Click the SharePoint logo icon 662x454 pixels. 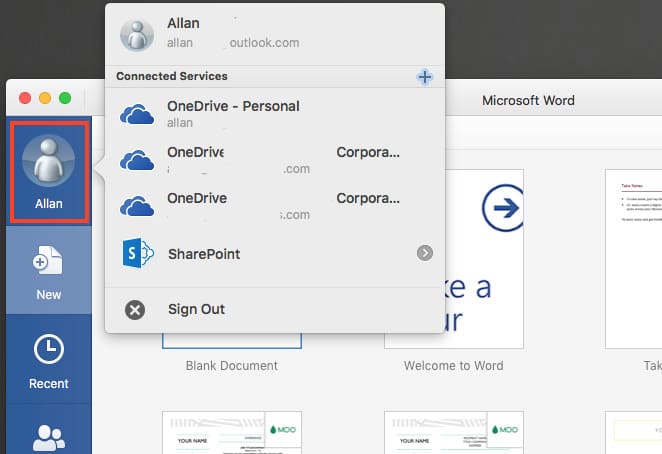pyautogui.click(x=136, y=254)
